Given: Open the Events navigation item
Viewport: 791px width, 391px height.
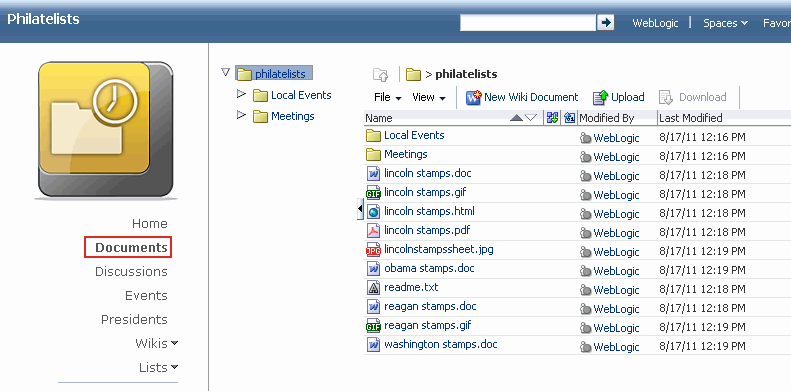Looking at the screenshot, I should tap(146, 296).
